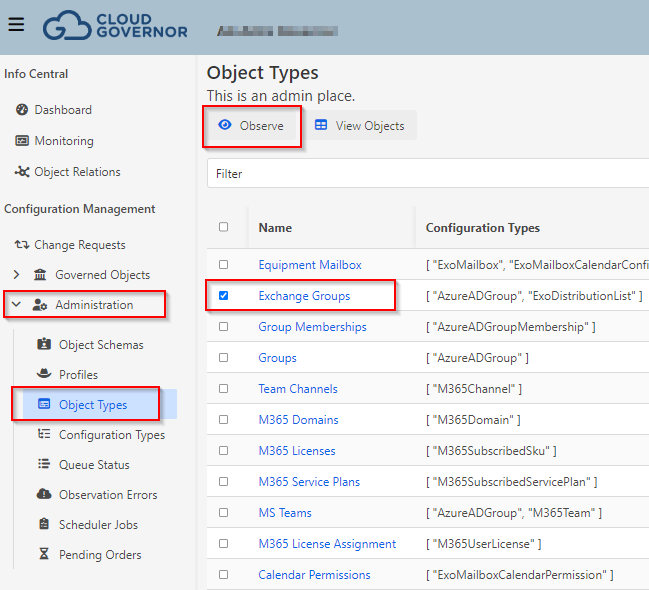
Task: Click the Pending Orders hourglass icon
Action: point(44,555)
